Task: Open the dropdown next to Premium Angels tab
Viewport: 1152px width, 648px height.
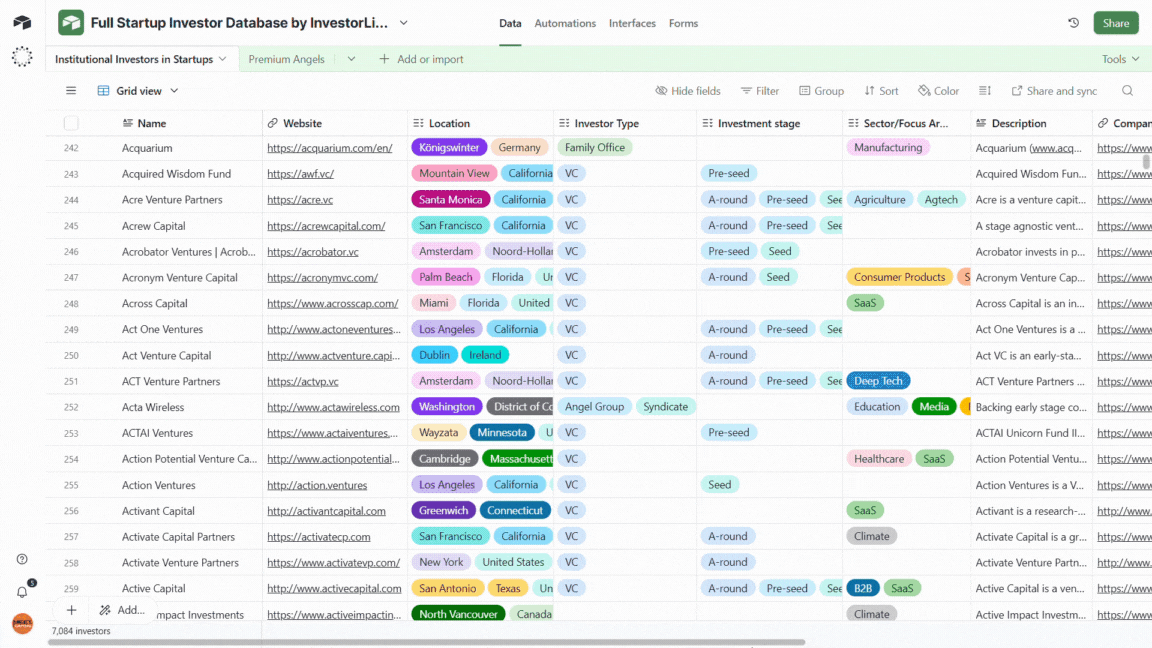Action: tap(352, 58)
